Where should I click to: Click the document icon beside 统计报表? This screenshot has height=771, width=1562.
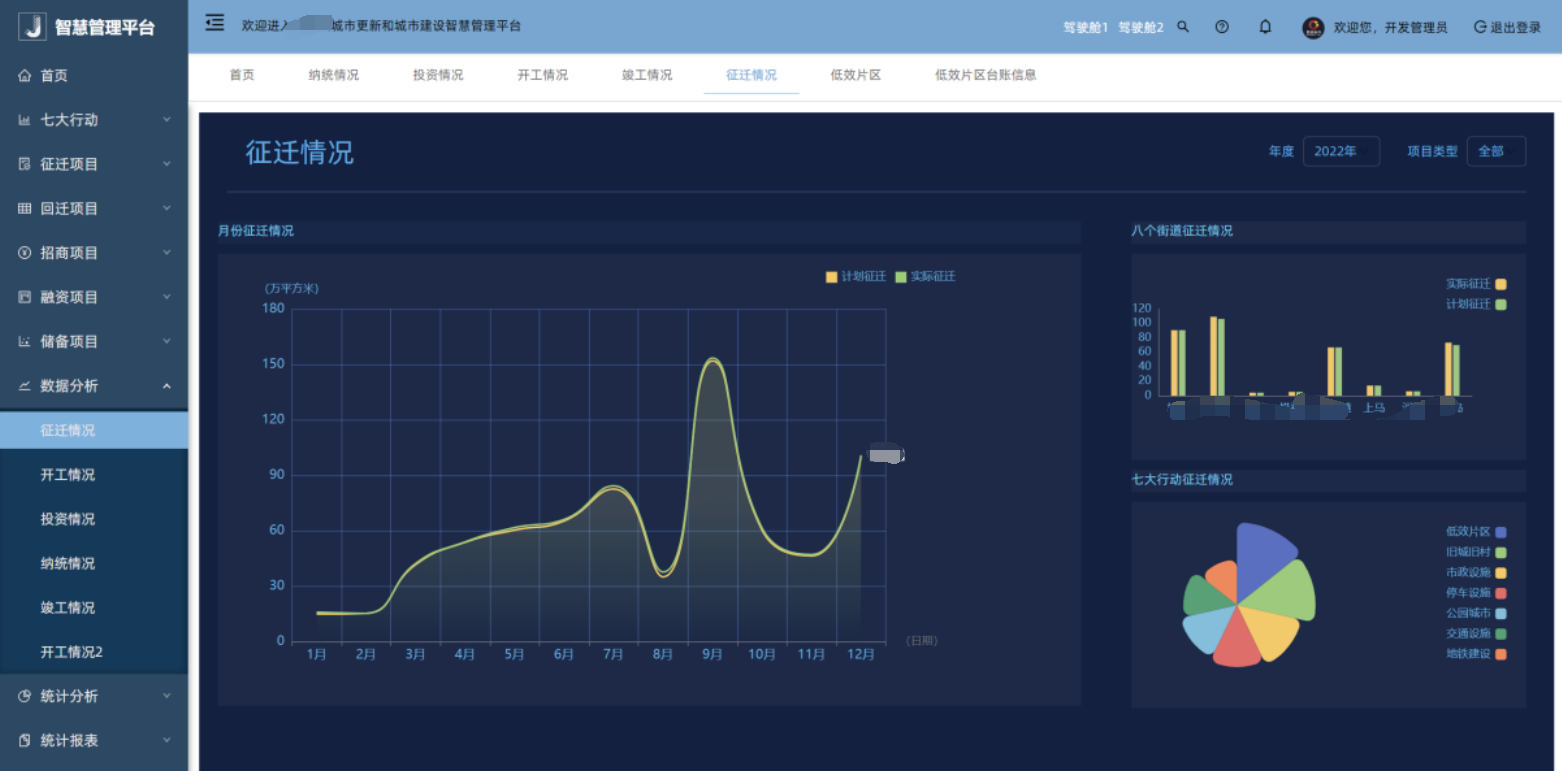(x=25, y=741)
